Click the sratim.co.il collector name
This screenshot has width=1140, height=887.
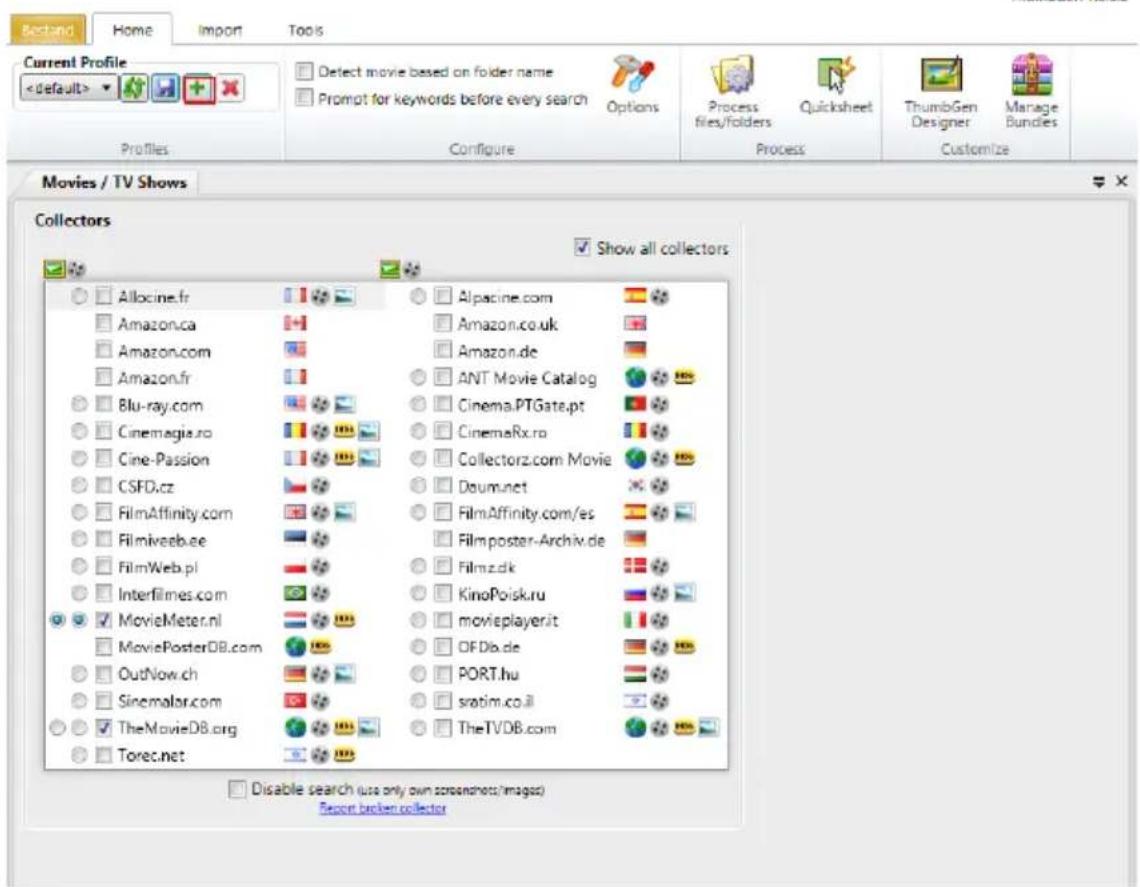[x=495, y=701]
